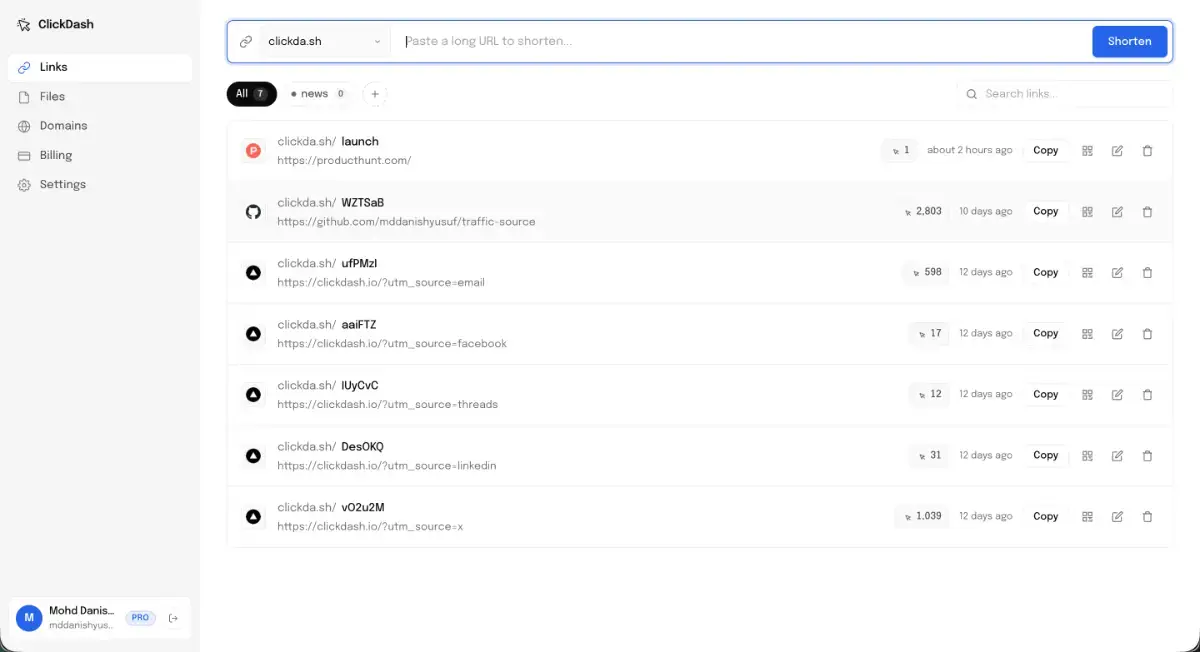The image size is (1200, 652).
Task: Expand the clickda.sh domain dropdown
Action: click(324, 42)
